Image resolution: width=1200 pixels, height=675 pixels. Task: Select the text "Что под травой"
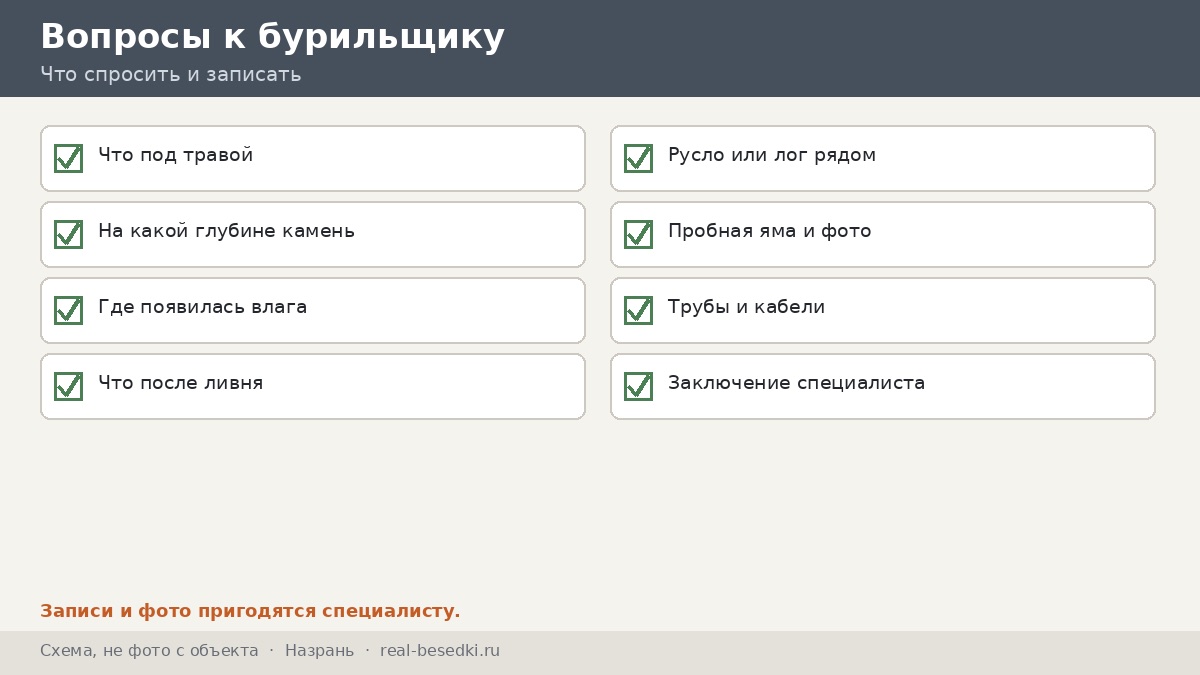175,155
